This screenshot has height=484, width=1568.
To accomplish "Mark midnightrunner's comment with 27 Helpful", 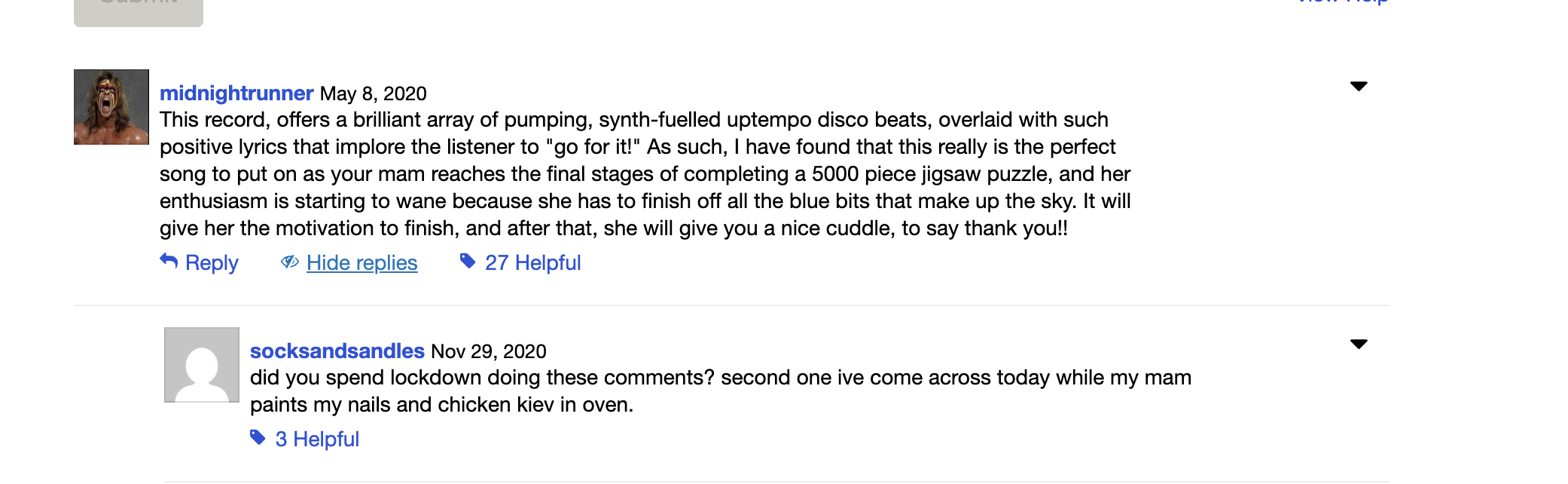I will [x=532, y=262].
